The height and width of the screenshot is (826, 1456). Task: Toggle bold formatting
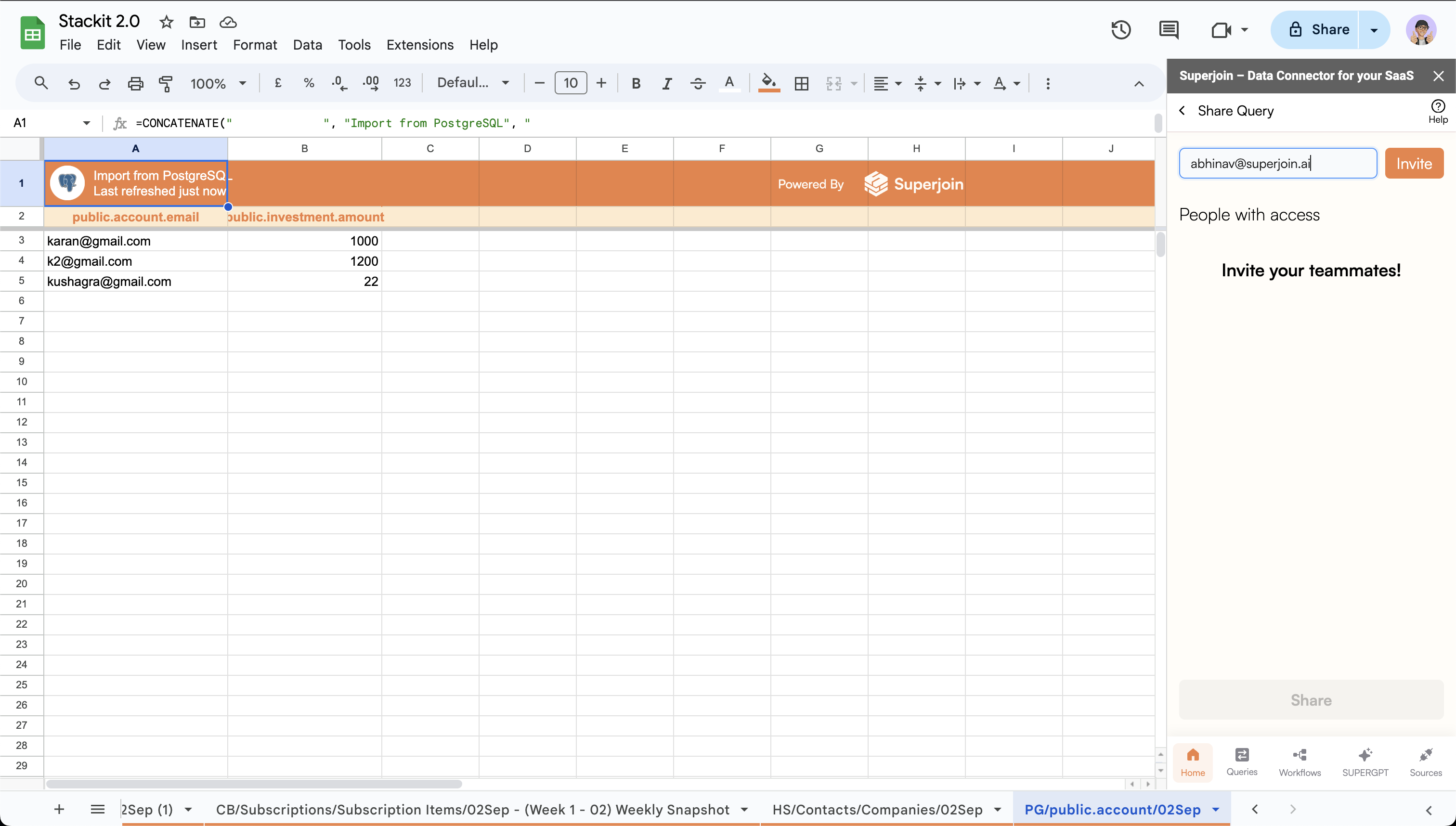(636, 83)
